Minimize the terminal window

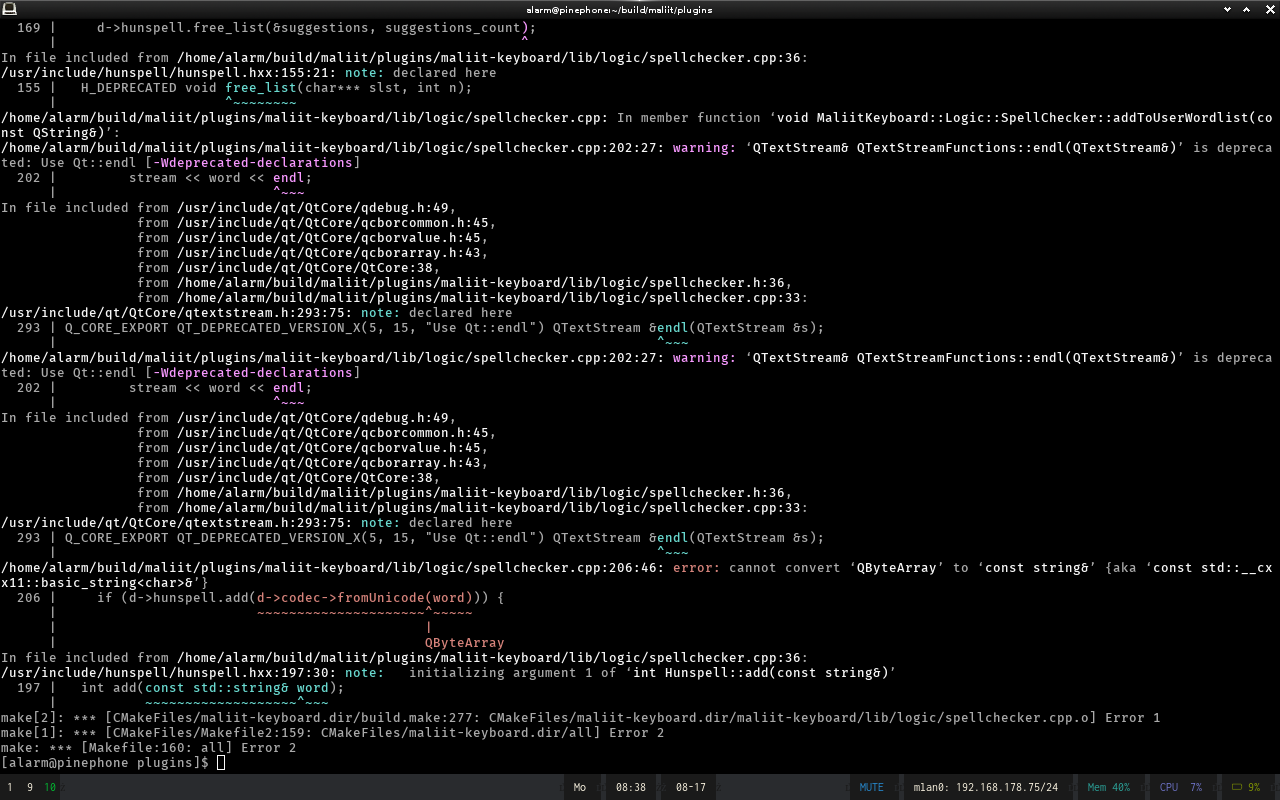[1228, 9]
